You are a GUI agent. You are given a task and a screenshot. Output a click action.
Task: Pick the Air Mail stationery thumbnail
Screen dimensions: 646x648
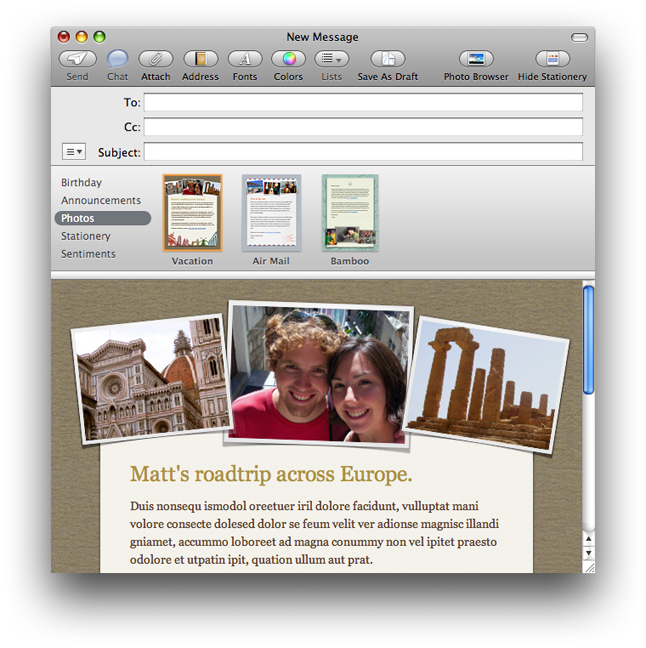[x=271, y=213]
